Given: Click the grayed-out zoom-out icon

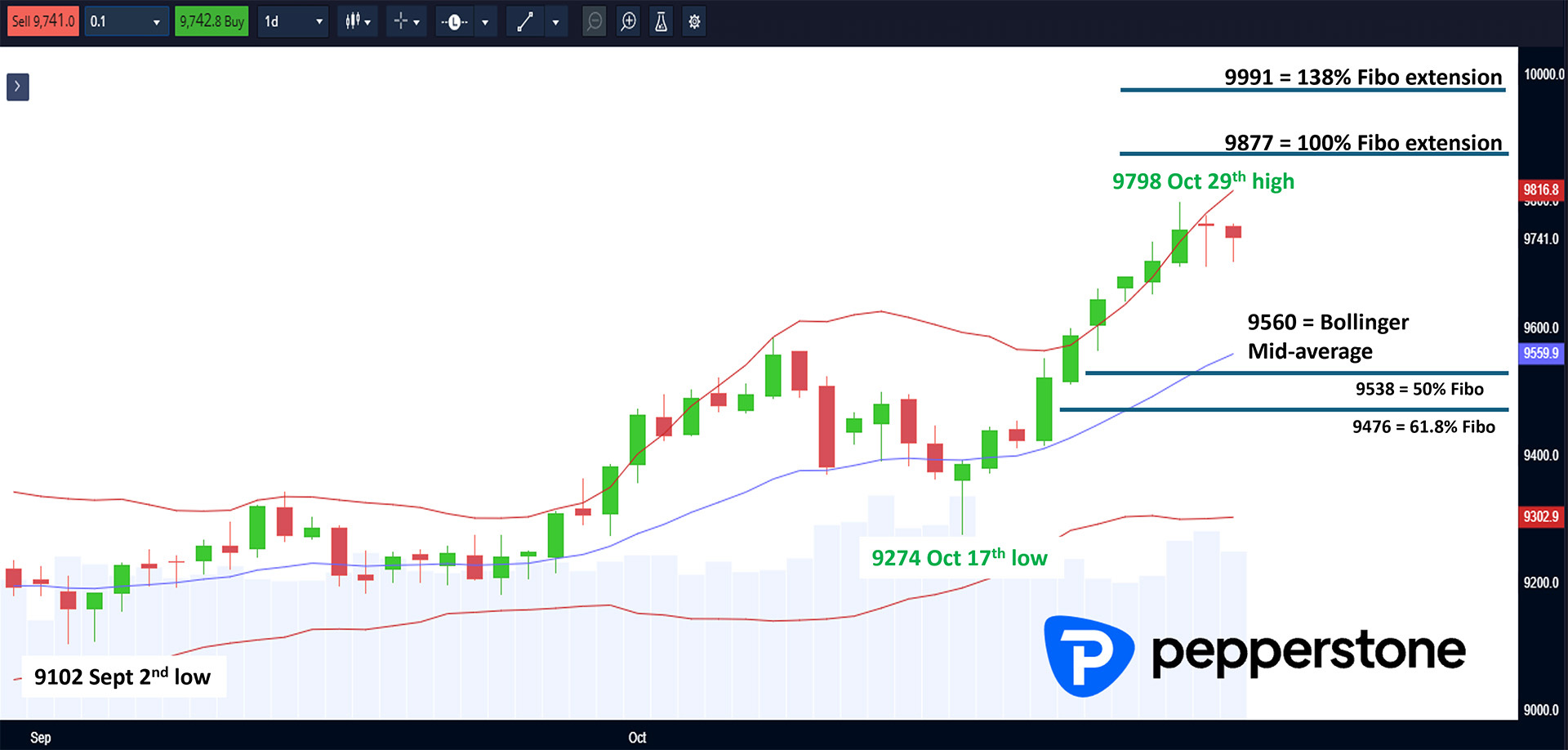Looking at the screenshot, I should pyautogui.click(x=595, y=21).
